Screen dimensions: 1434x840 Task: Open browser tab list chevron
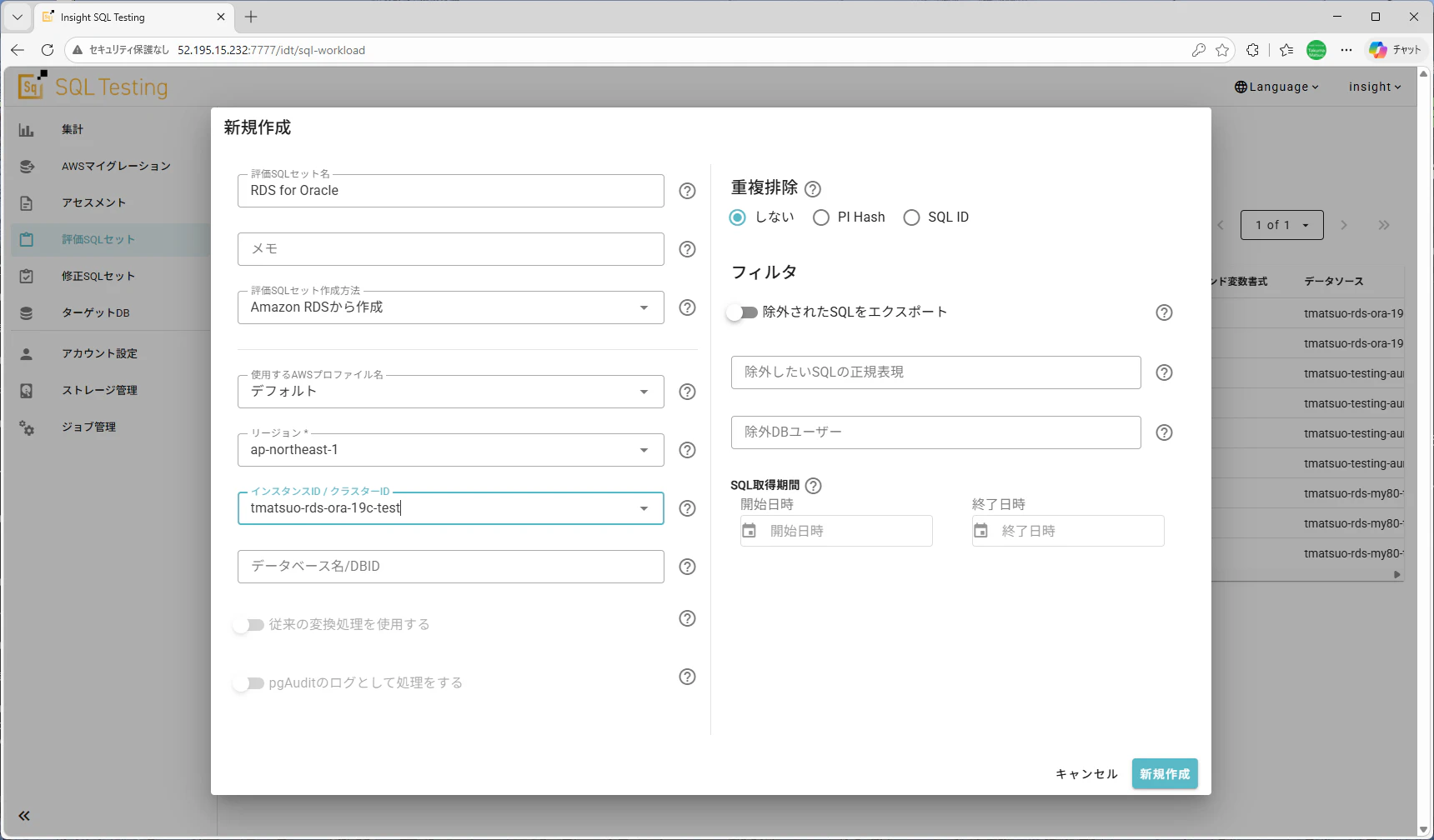pos(17,17)
